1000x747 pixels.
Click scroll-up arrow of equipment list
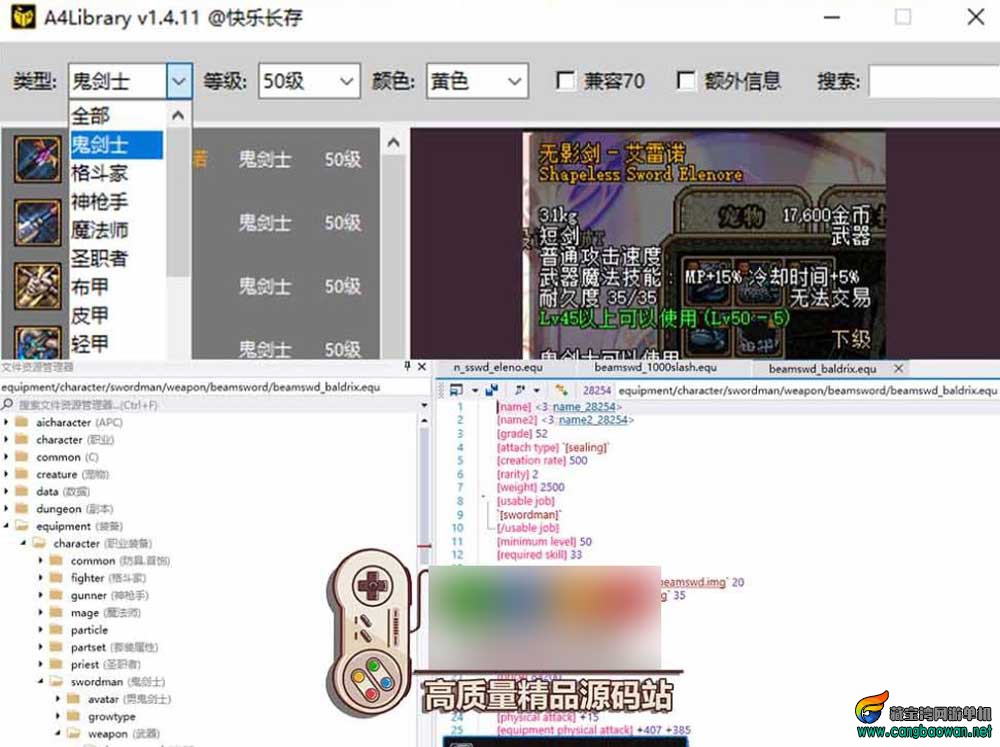click(393, 143)
